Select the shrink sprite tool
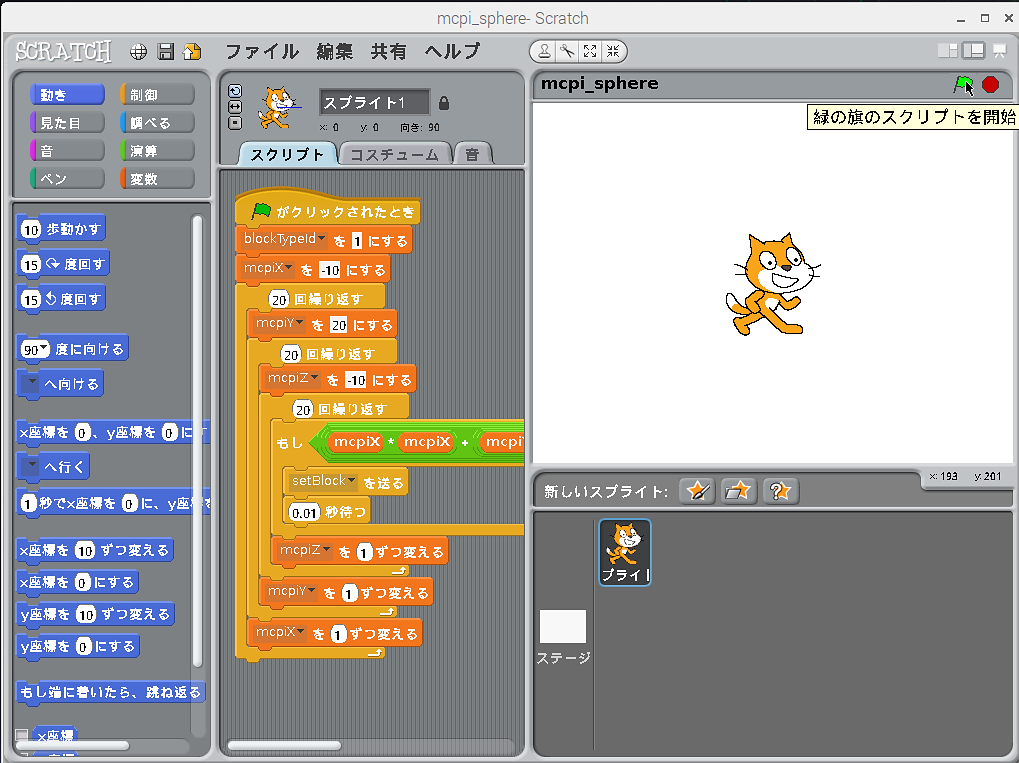 [613, 51]
